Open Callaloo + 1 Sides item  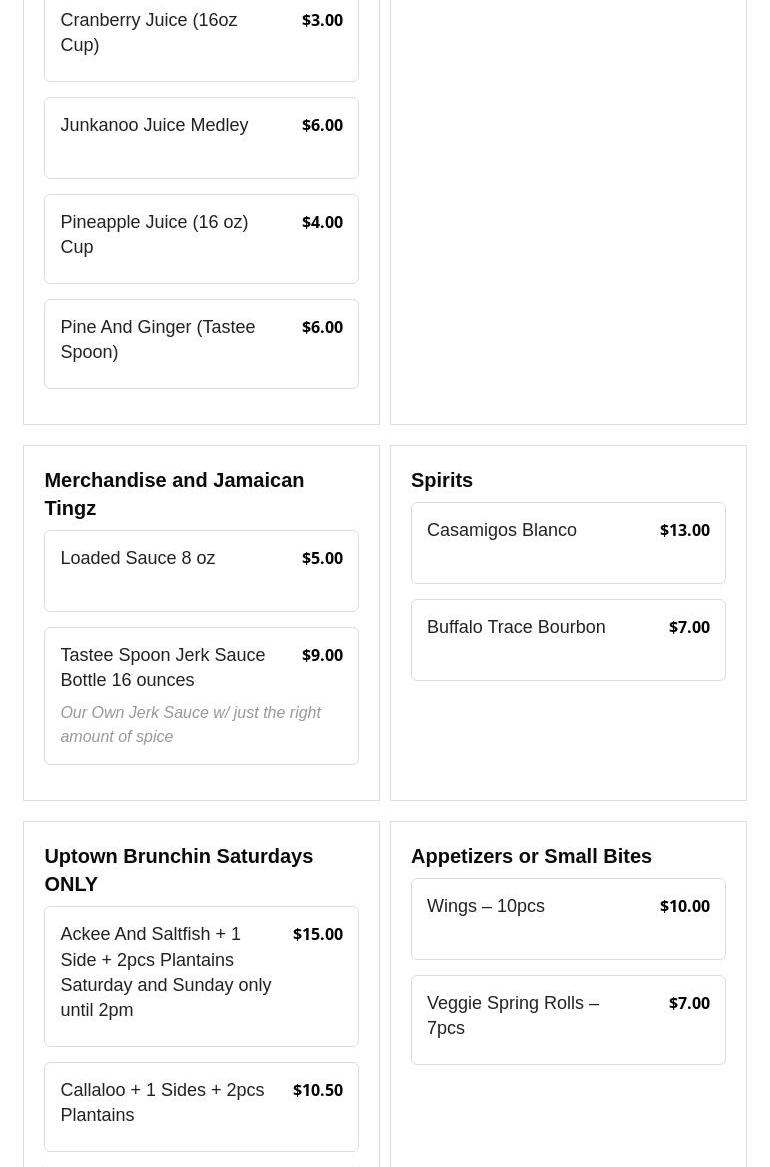(x=201, y=1107)
